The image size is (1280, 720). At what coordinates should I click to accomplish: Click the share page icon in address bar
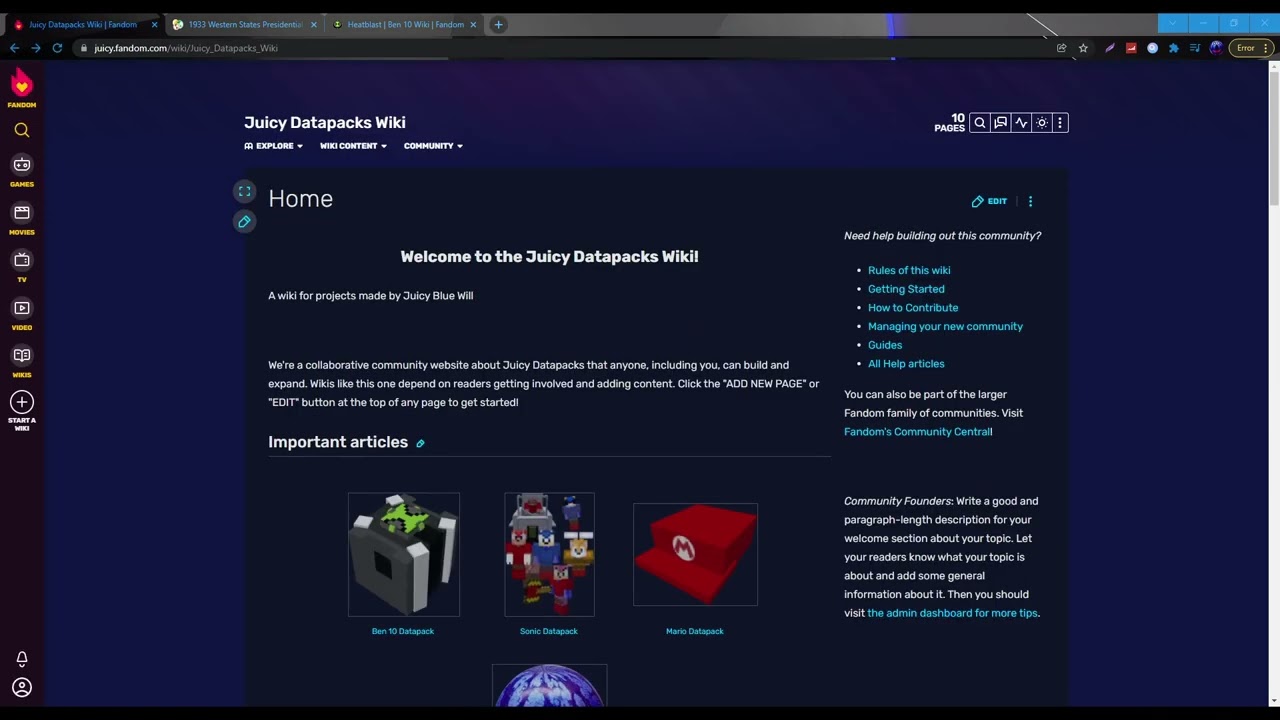[x=1061, y=48]
